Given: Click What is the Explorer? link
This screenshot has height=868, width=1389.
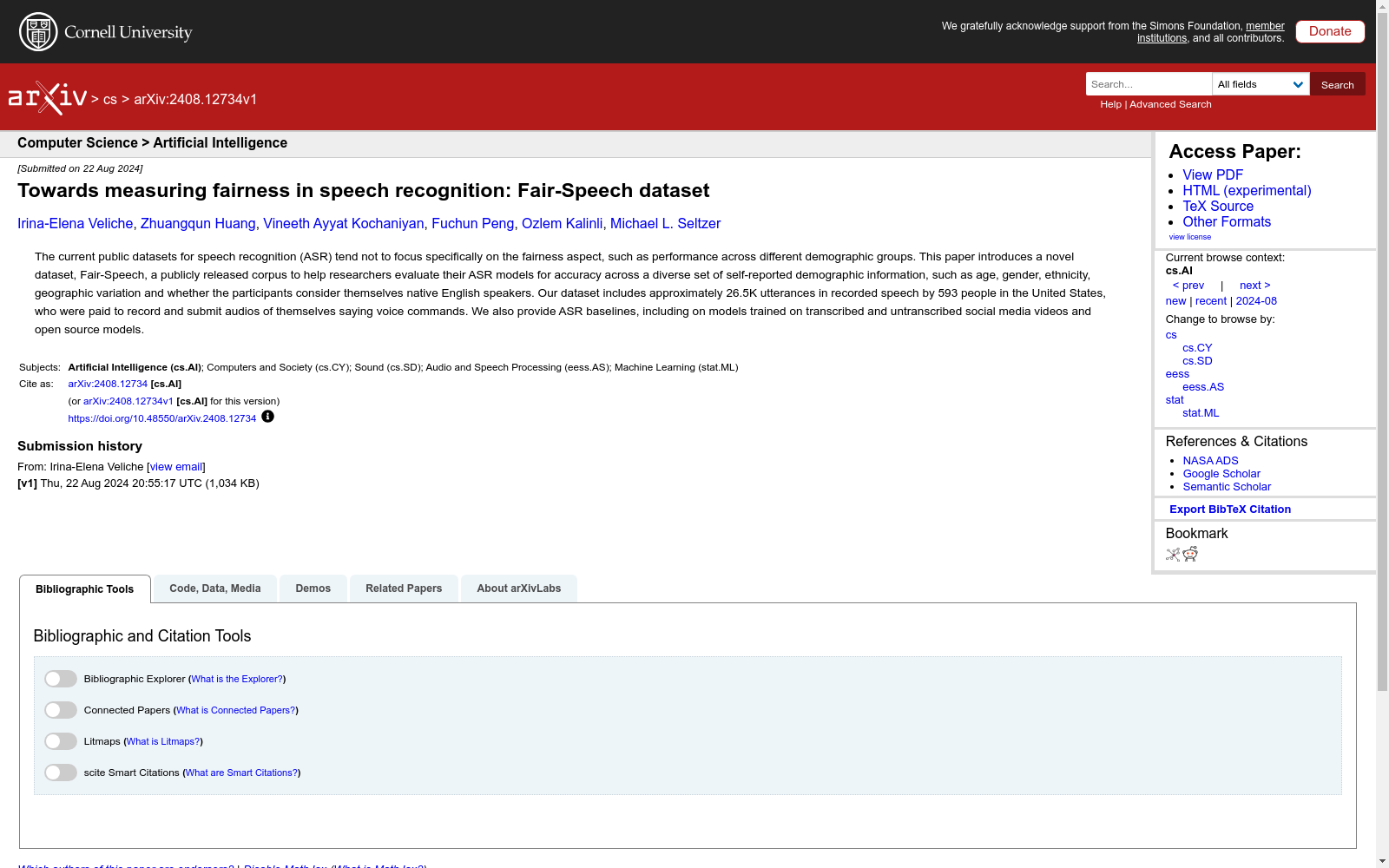Looking at the screenshot, I should (x=237, y=679).
